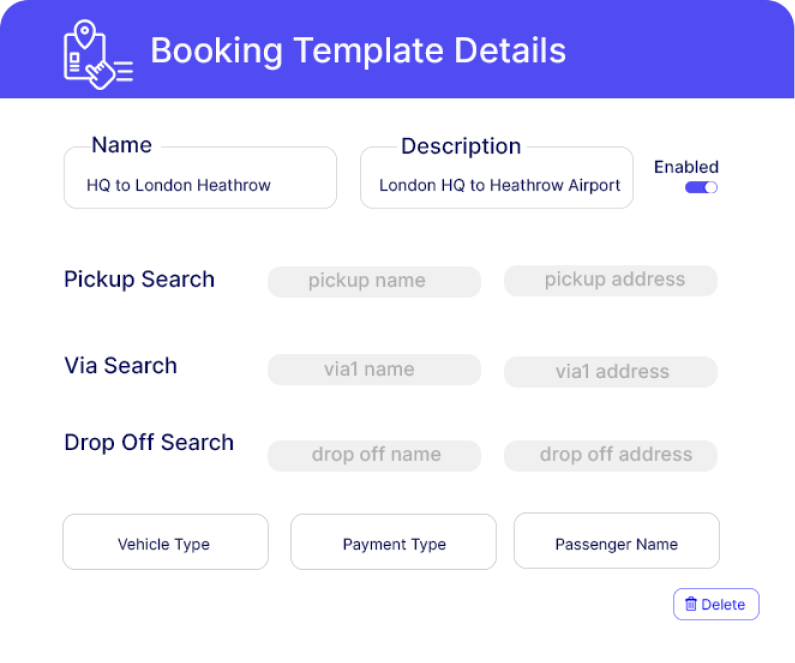795x663 pixels.
Task: Click the booking template header icon
Action: (x=98, y=54)
